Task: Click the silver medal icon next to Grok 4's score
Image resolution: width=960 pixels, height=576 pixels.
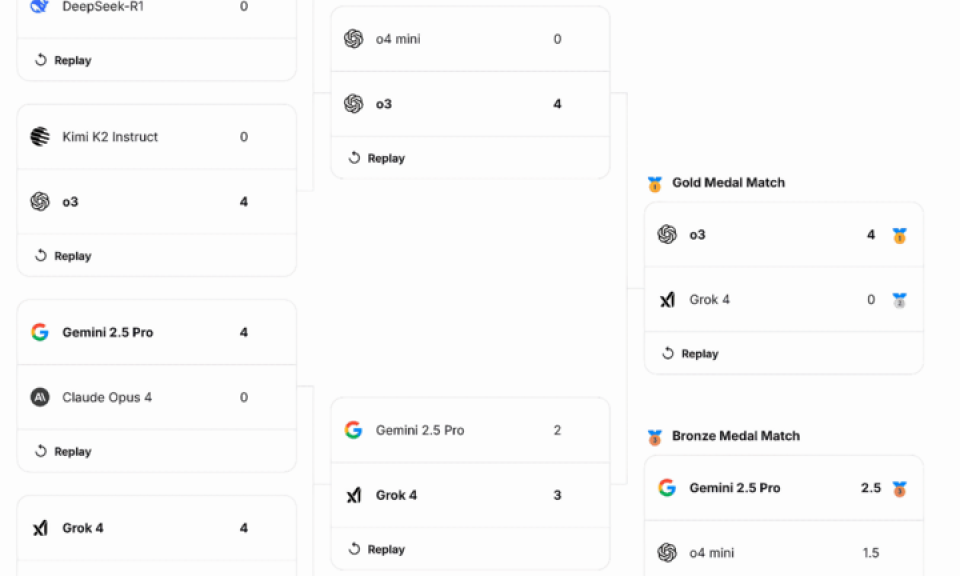Action: pos(899,300)
